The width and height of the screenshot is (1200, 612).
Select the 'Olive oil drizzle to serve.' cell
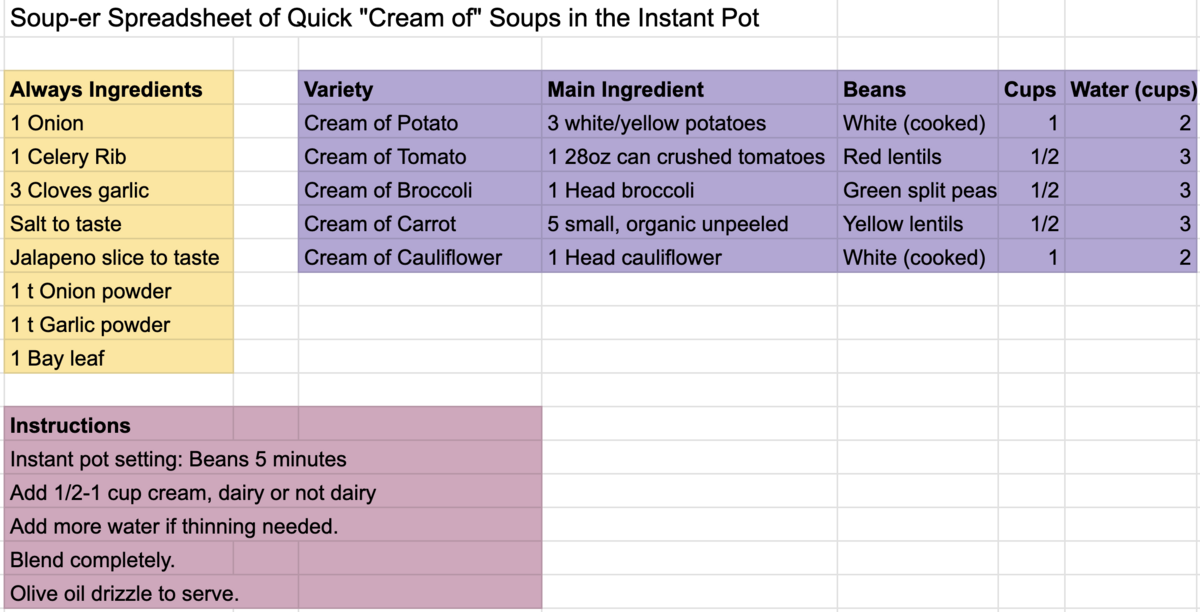click(x=273, y=593)
